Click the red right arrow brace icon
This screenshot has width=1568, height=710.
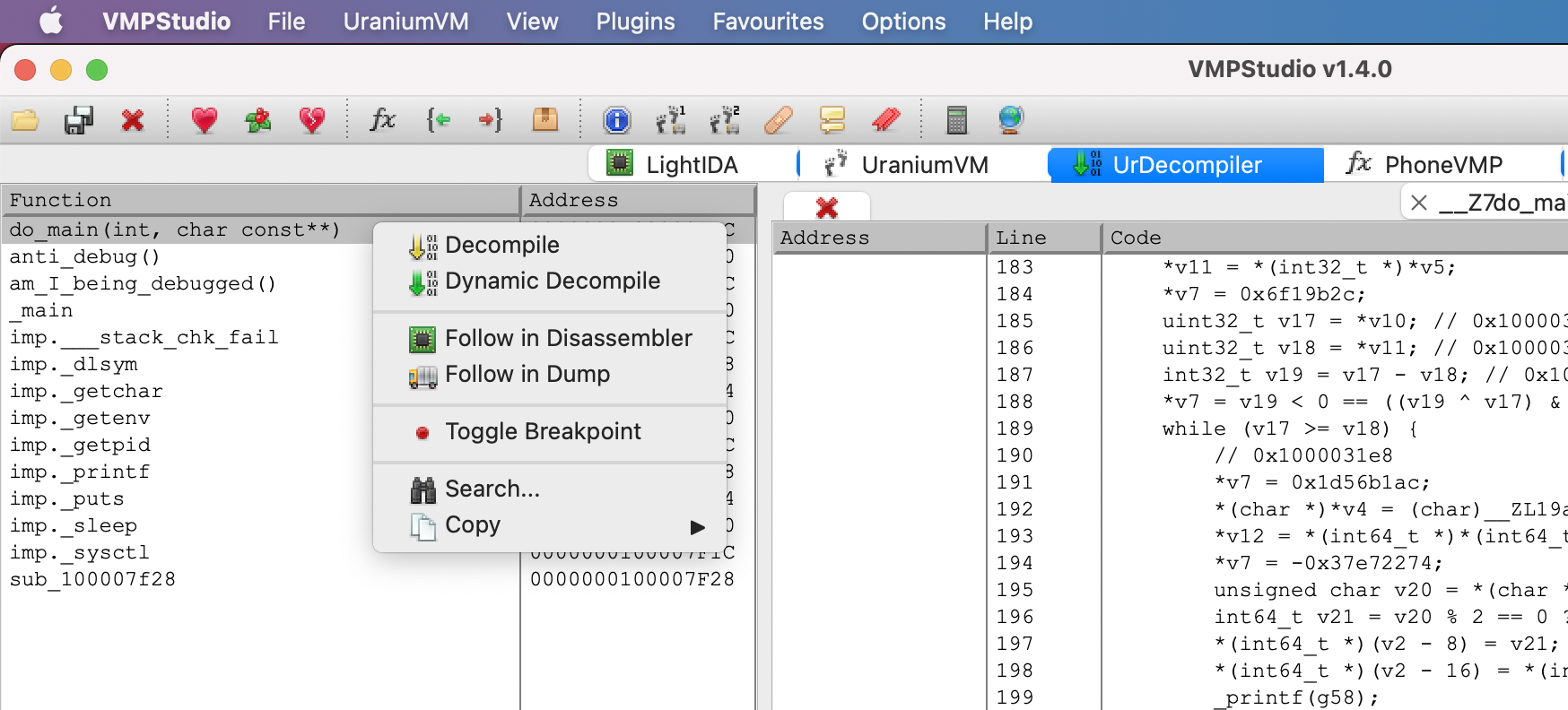491,119
